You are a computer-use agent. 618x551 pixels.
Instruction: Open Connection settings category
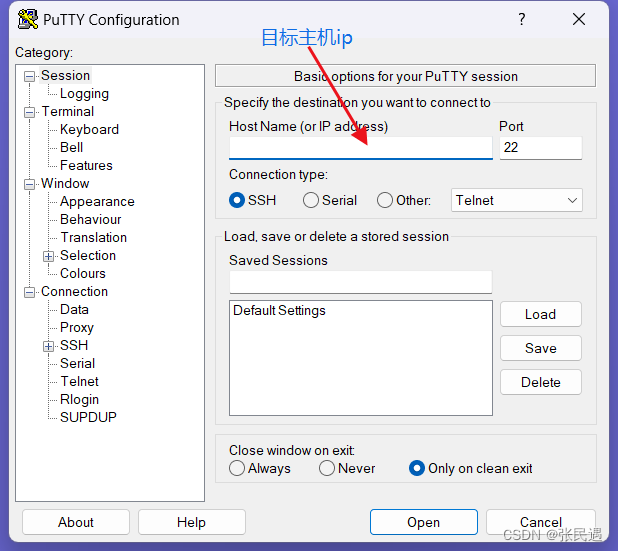74,291
